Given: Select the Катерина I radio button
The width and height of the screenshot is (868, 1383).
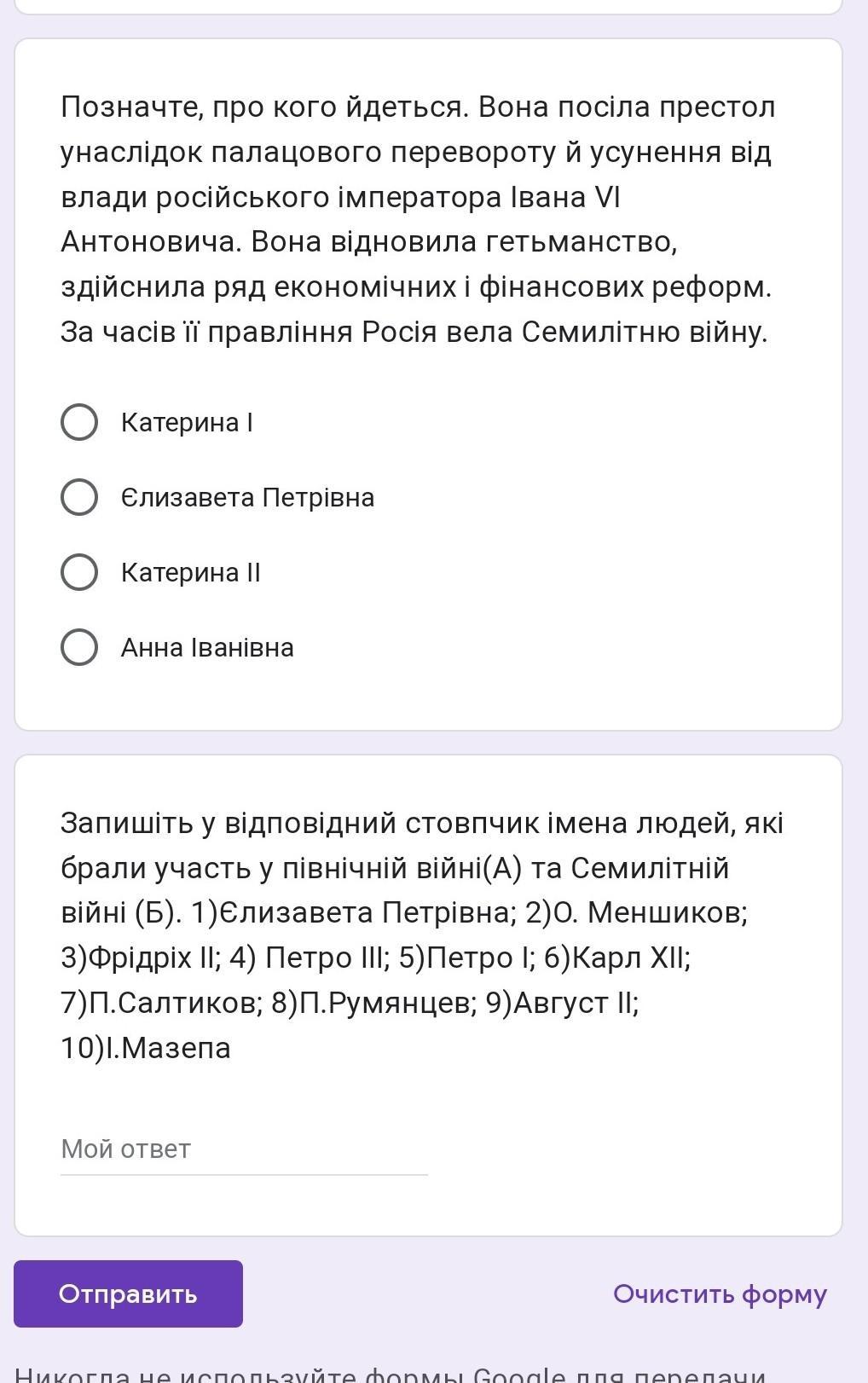Looking at the screenshot, I should click(x=79, y=422).
